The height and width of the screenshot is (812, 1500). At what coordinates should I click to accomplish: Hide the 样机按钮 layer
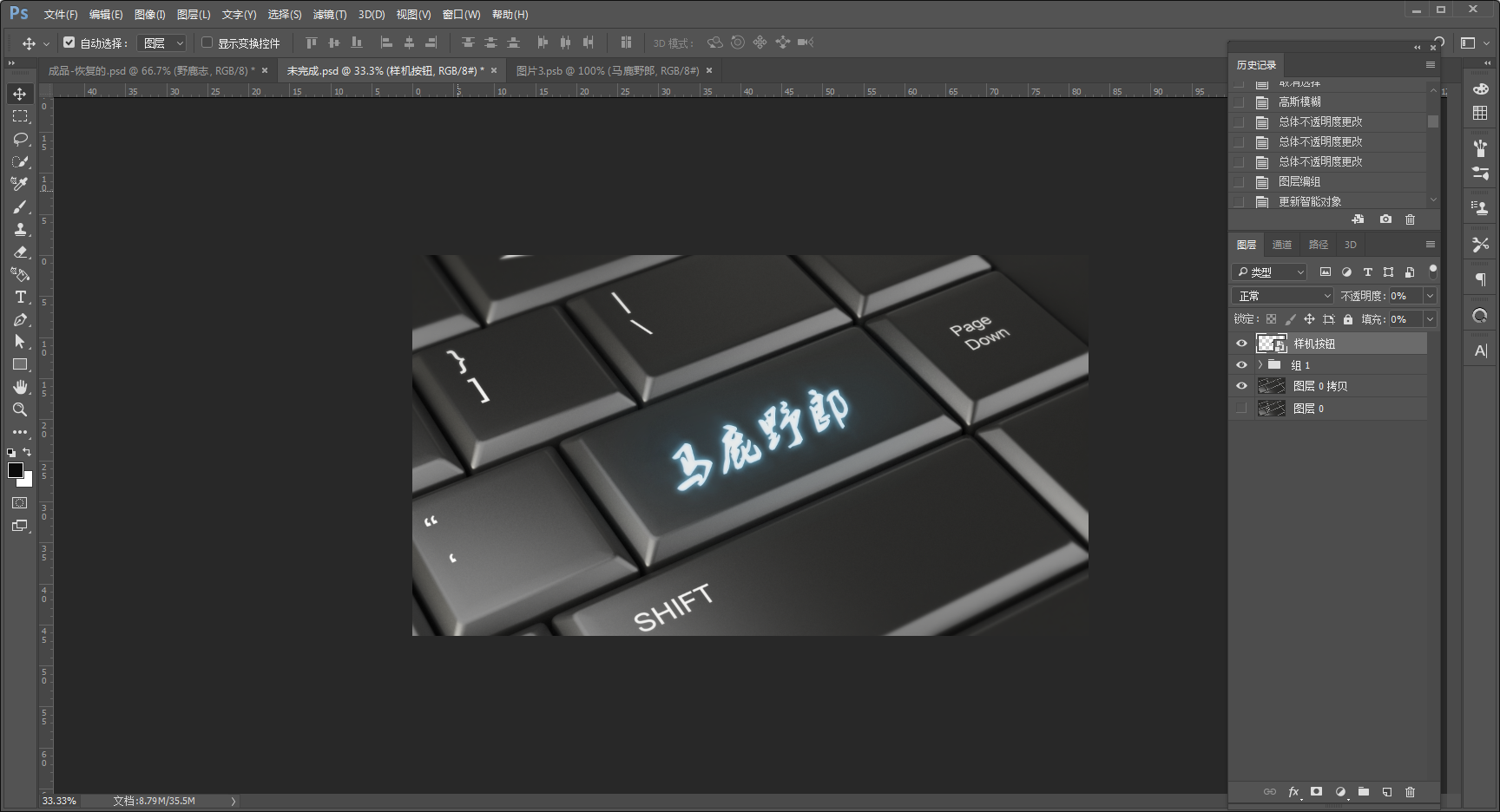point(1241,344)
